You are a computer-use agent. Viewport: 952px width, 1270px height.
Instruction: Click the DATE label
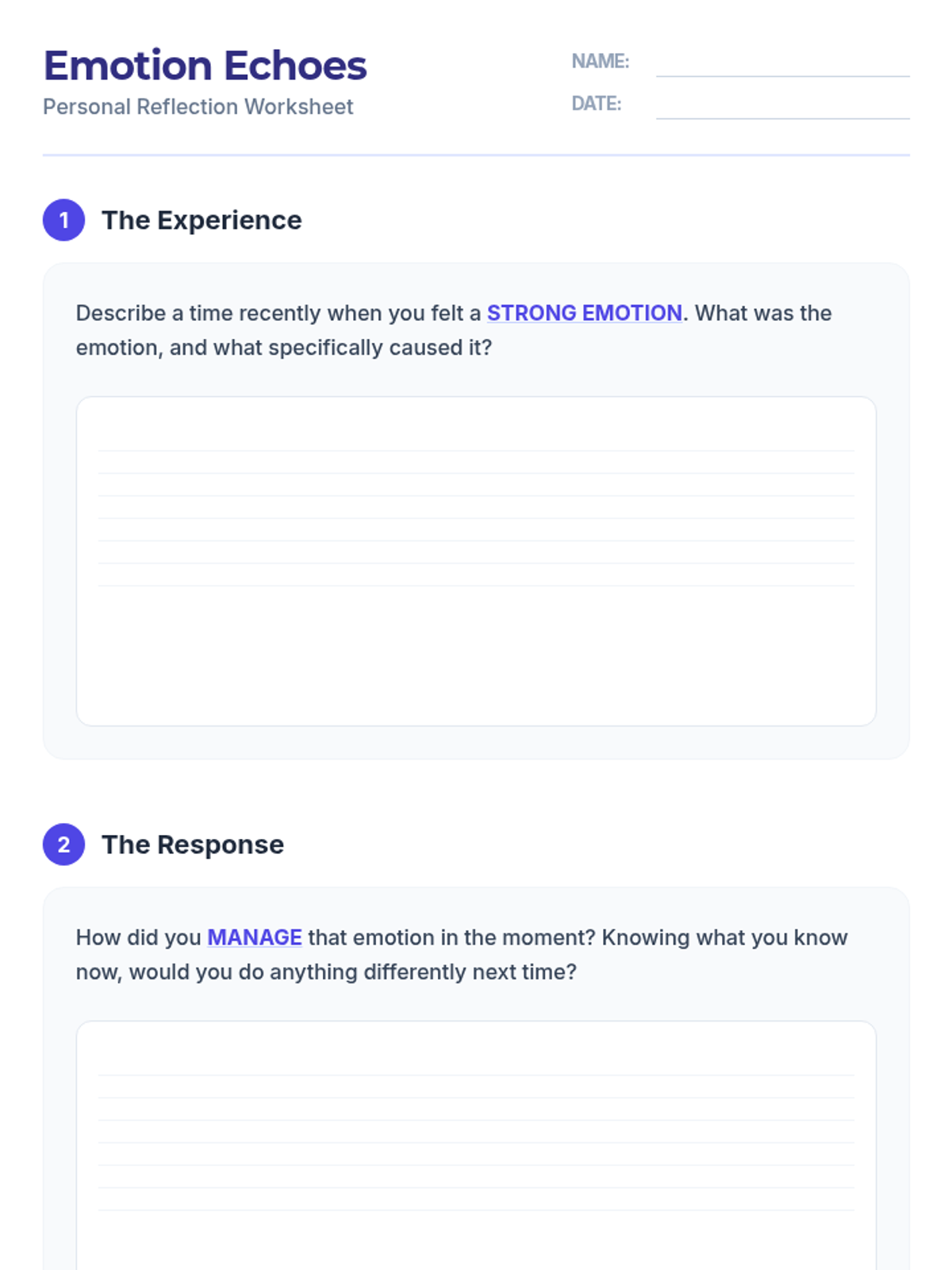596,104
